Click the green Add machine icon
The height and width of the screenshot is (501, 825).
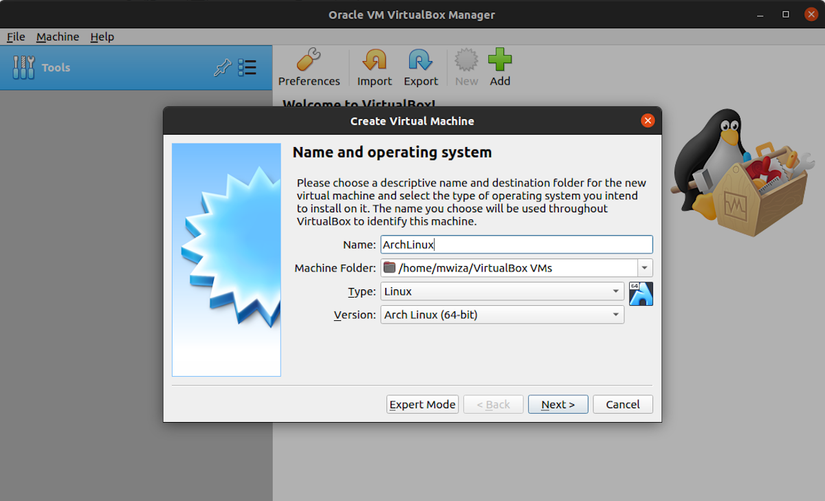(500, 67)
